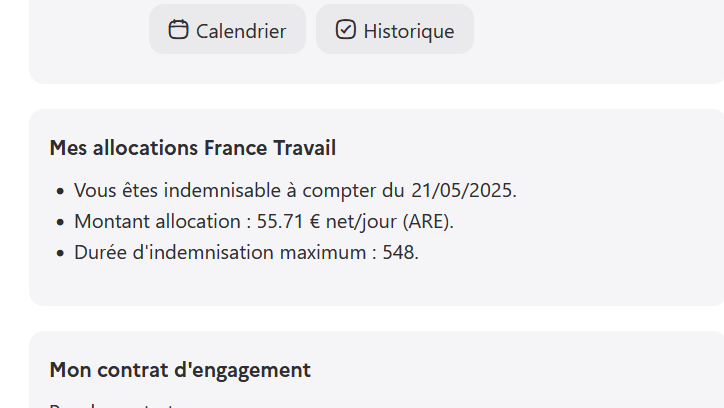The height and width of the screenshot is (408, 724).
Task: Select the 'Mon contrat d'engagement' heading
Action: [180, 370]
